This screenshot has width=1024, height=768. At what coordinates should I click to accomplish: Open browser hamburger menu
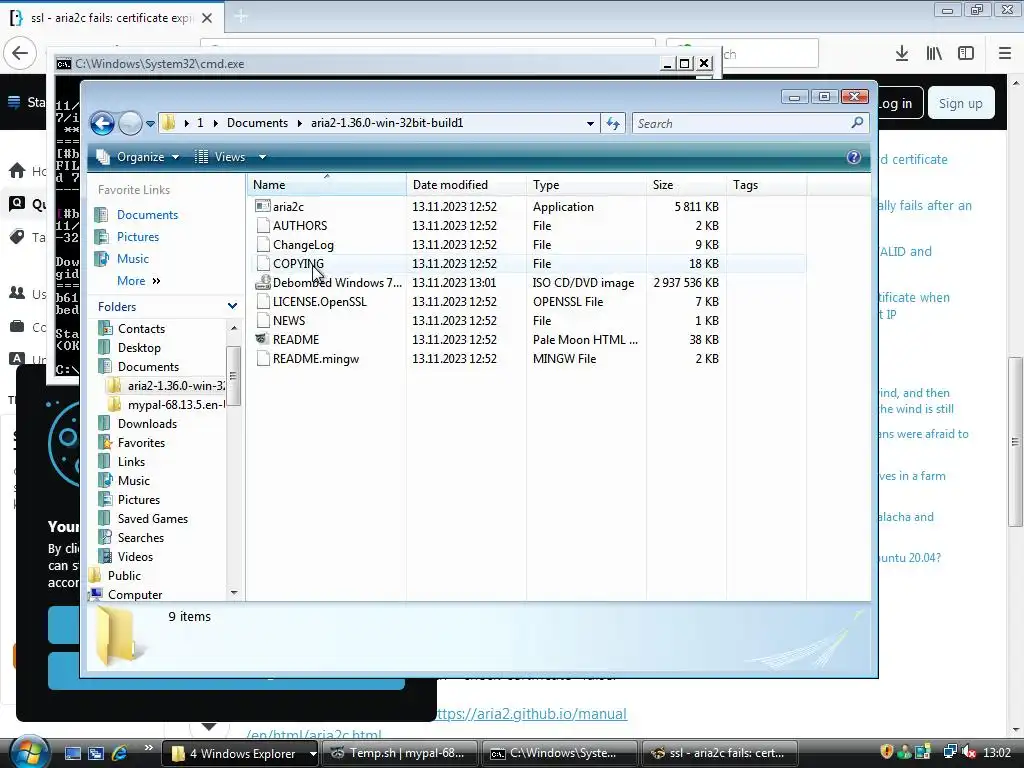(x=1005, y=53)
